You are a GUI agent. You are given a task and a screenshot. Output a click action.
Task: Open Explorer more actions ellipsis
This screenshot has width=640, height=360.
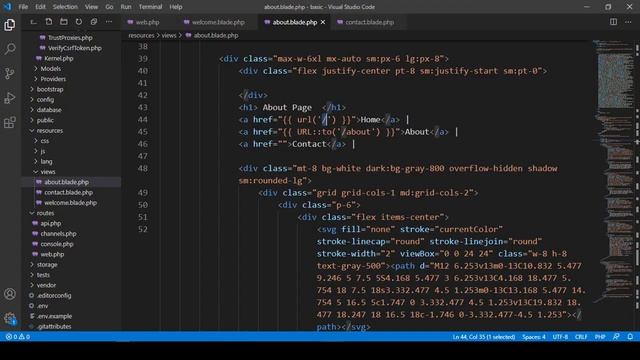tap(109, 22)
